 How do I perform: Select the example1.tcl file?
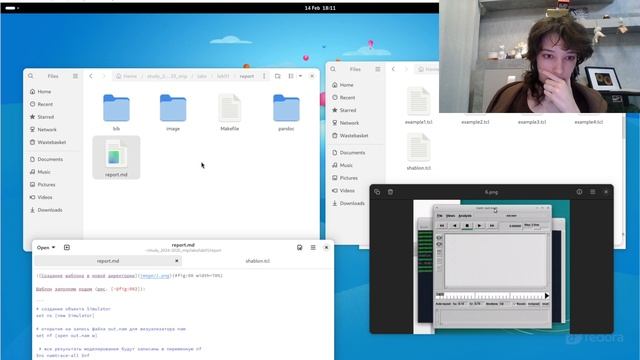click(x=418, y=105)
